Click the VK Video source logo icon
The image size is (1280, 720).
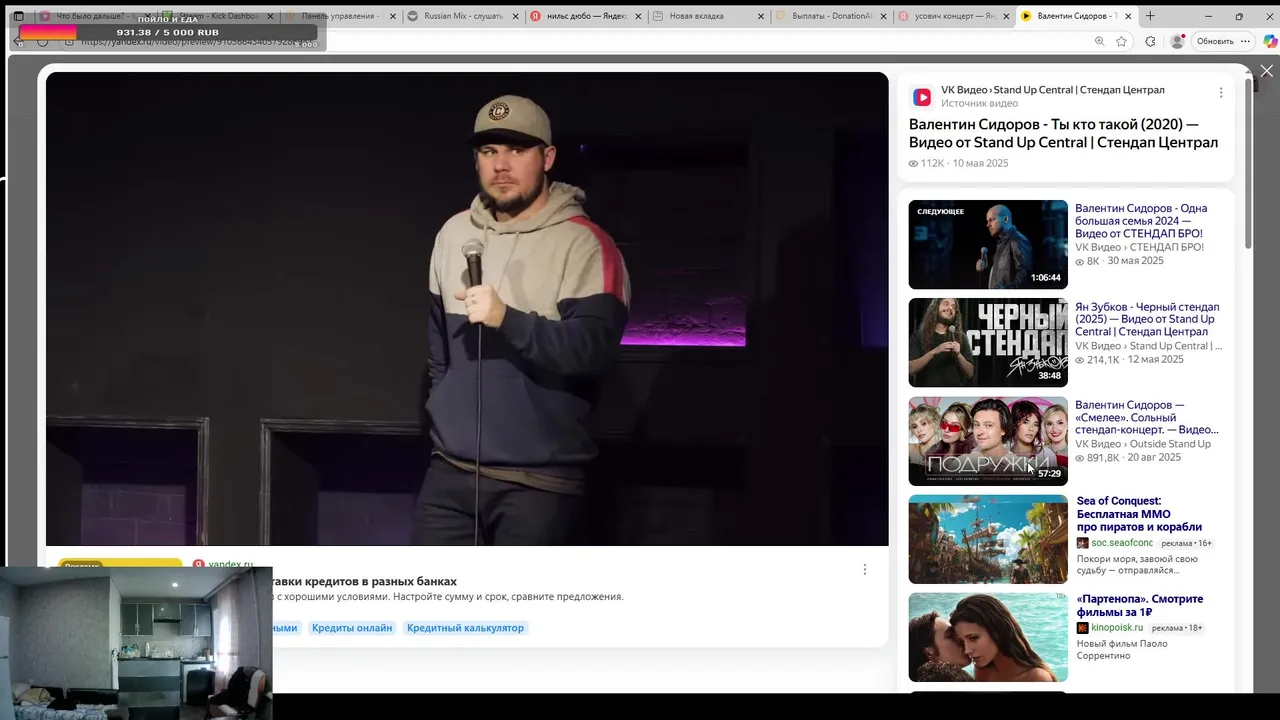(922, 97)
